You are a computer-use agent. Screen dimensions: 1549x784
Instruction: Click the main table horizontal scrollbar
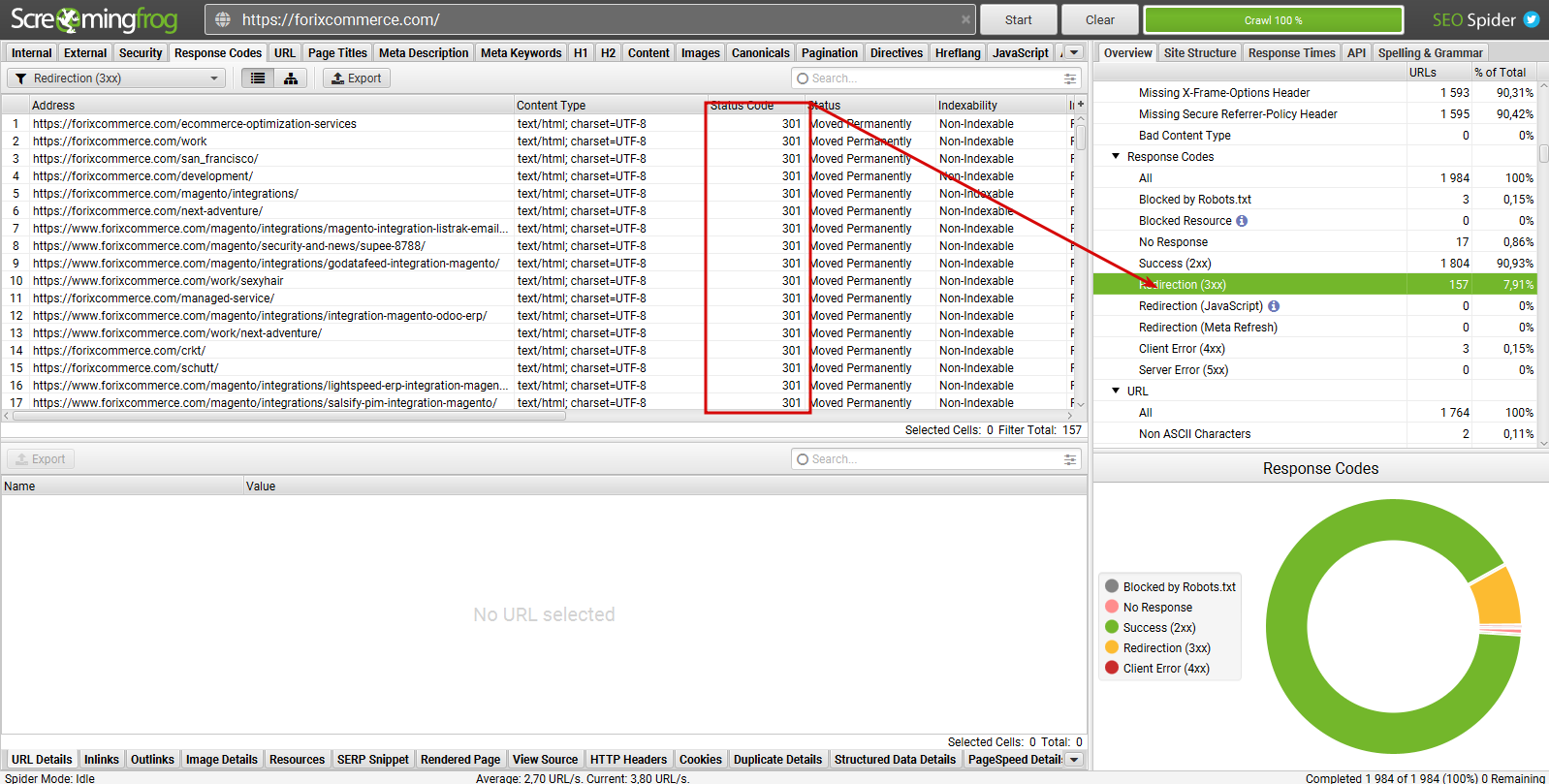(x=289, y=416)
